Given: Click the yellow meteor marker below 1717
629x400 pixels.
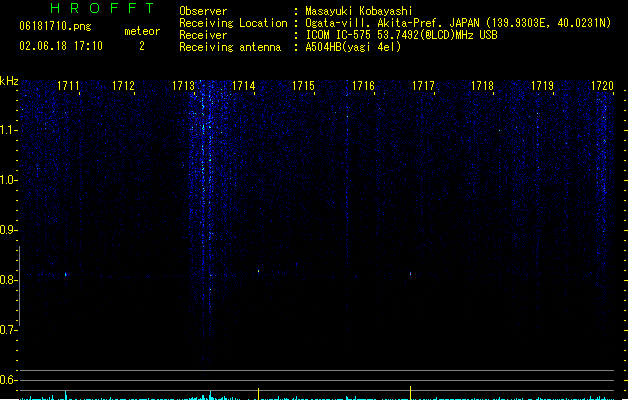Looking at the screenshot, I should pos(410,393).
